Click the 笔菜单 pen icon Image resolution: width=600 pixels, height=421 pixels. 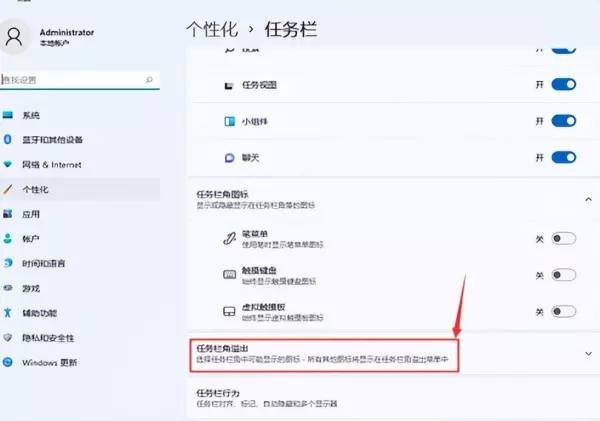[229, 238]
